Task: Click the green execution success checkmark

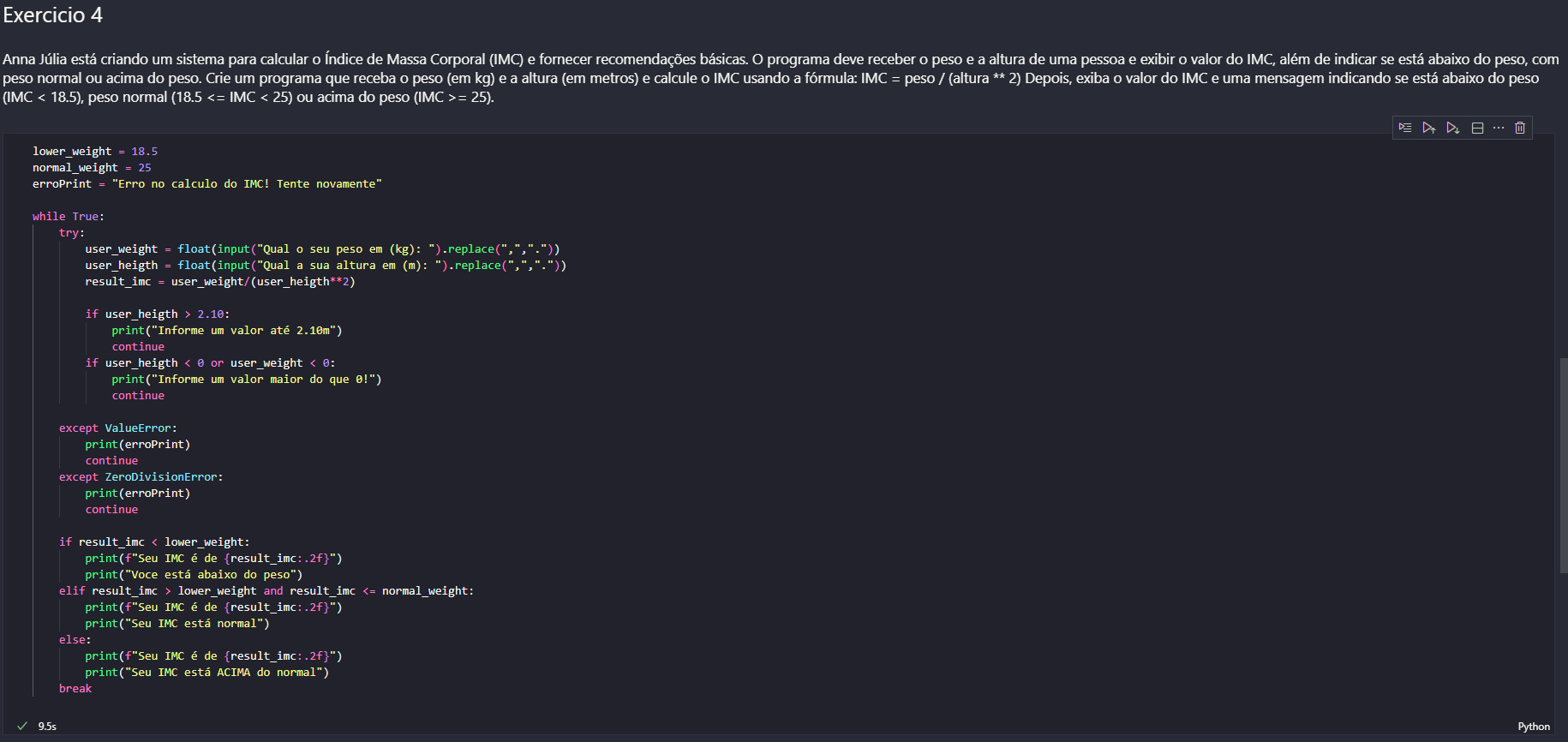Action: tap(22, 726)
